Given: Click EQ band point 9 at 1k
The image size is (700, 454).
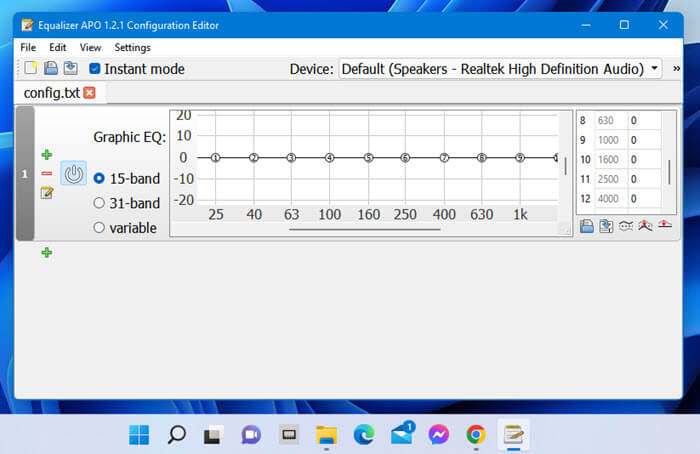Looking at the screenshot, I should [x=520, y=158].
